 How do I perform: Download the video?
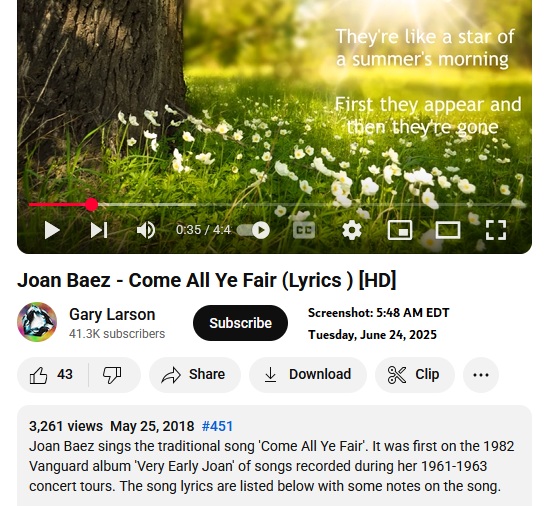tap(308, 374)
